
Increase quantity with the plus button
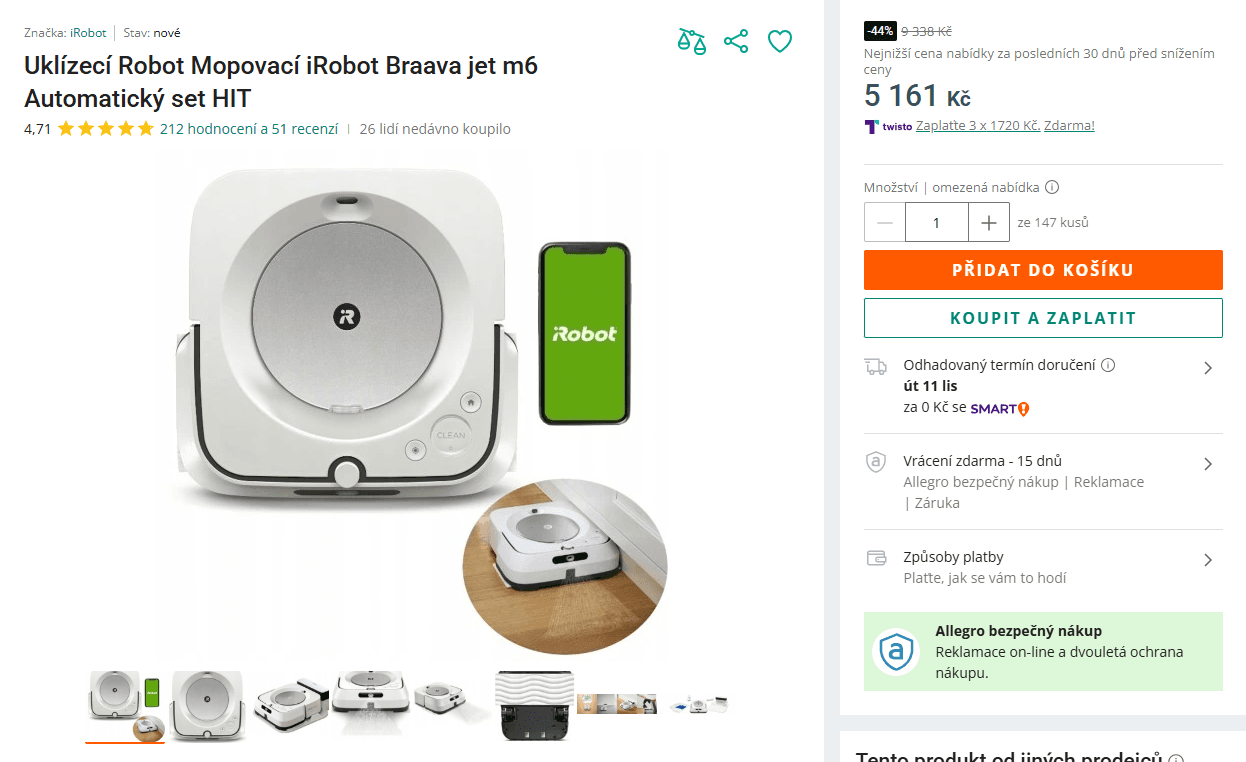coord(988,221)
